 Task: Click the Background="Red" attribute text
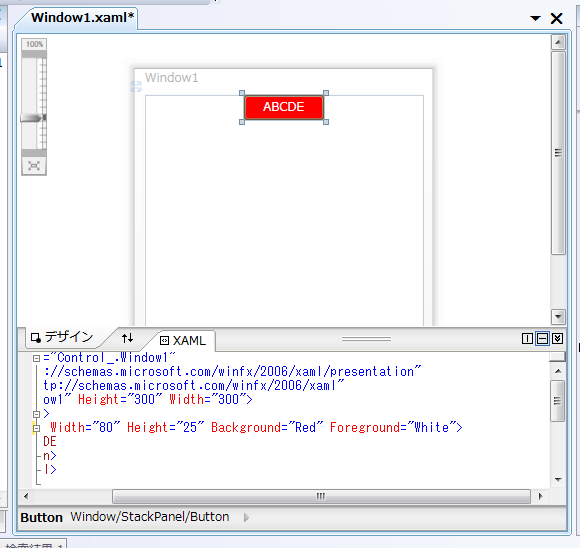tap(267, 428)
